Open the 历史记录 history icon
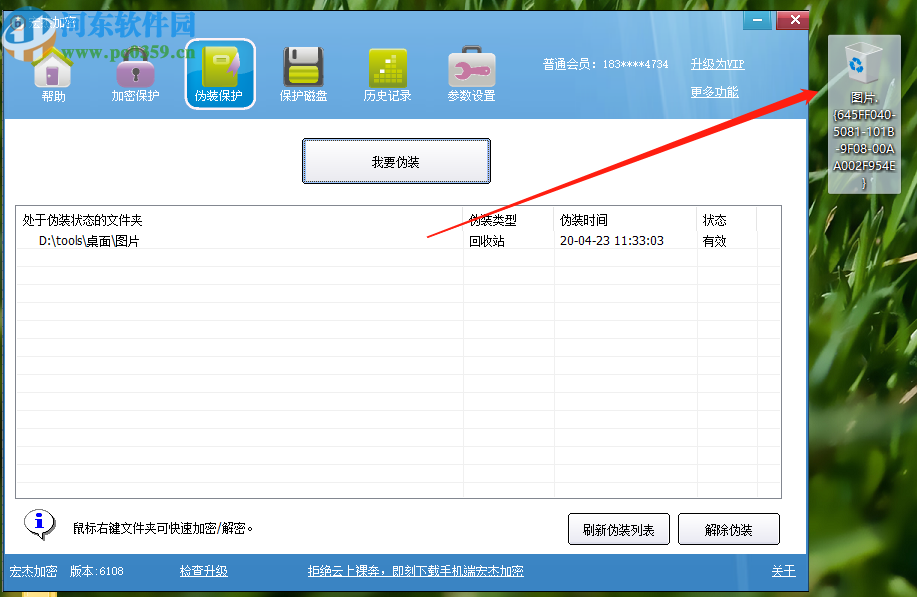The height and width of the screenshot is (597, 917). click(387, 75)
